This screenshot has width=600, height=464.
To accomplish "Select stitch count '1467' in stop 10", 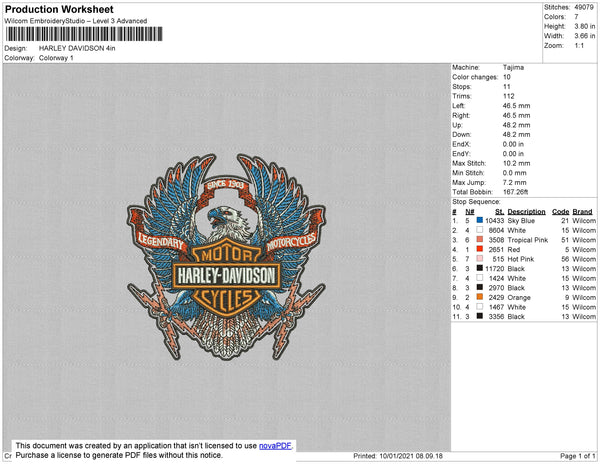I will pos(496,307).
